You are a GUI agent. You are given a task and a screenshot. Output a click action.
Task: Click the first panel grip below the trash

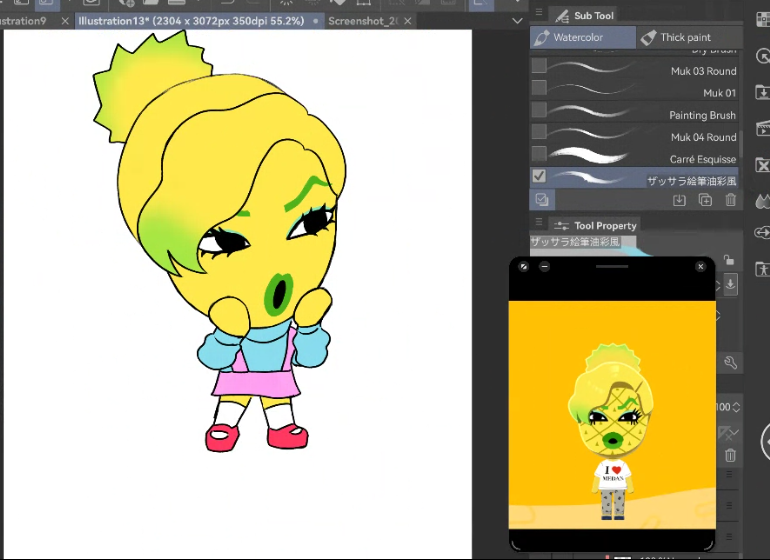tap(729, 475)
